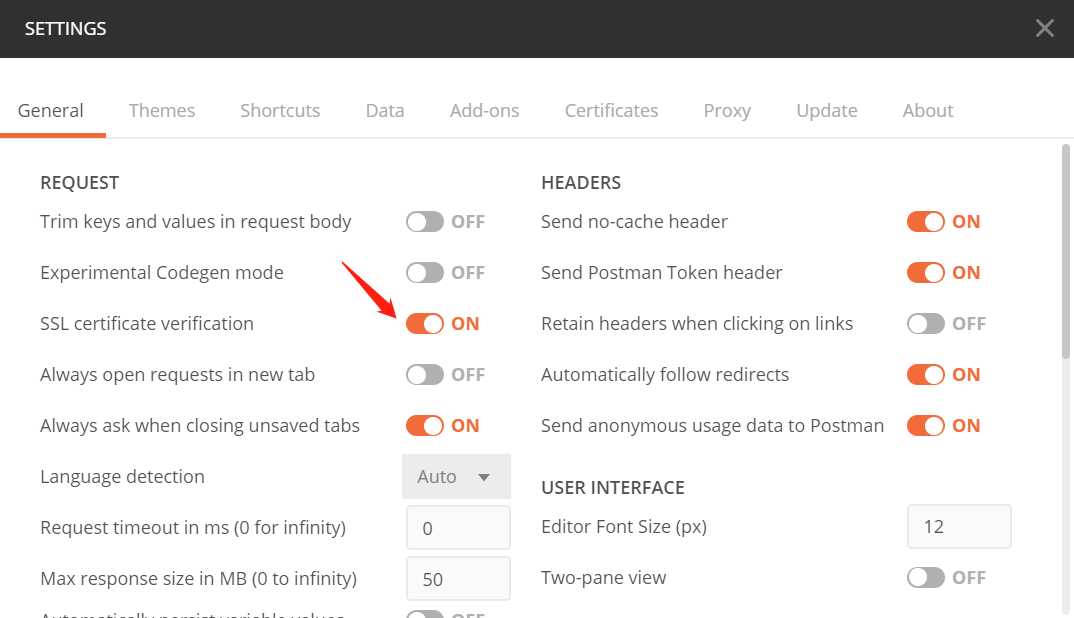Click the REQUEST section heading
Screen dimensions: 1074x618
[79, 182]
